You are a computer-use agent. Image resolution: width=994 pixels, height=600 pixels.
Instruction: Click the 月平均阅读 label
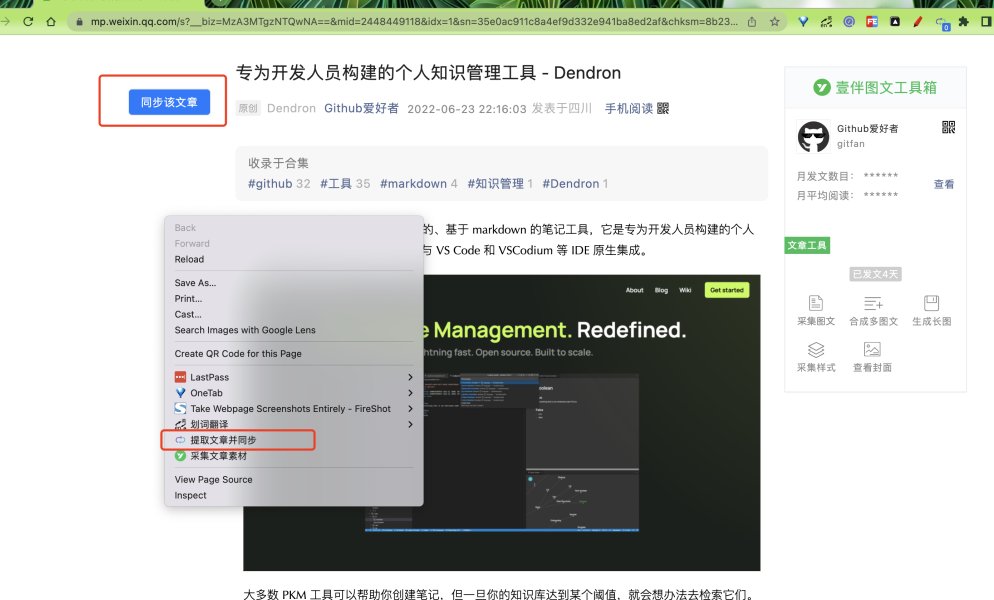(x=825, y=195)
